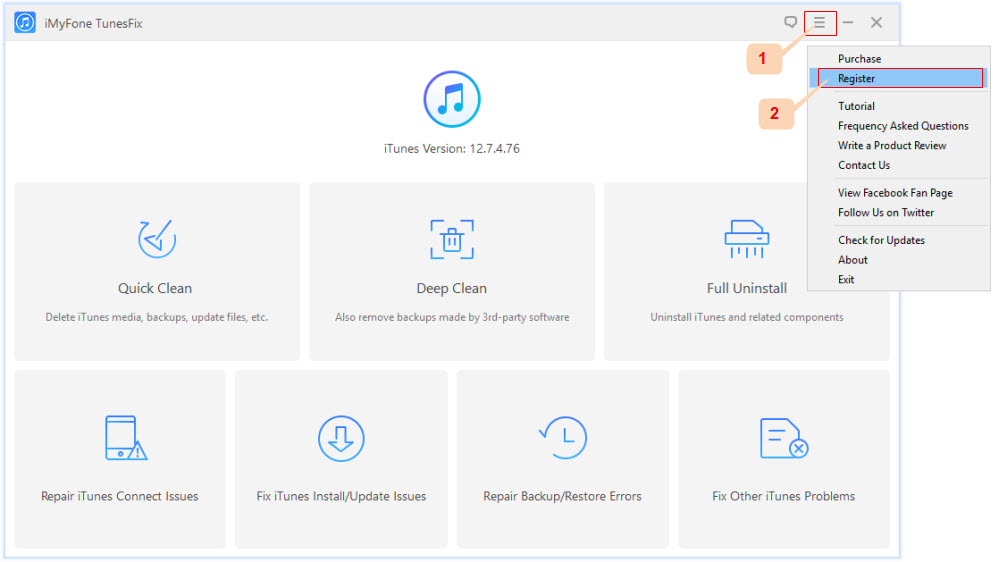Open Fix iTunes Install/Update Issues label
The width and height of the screenshot is (1000, 562).
[x=341, y=496]
